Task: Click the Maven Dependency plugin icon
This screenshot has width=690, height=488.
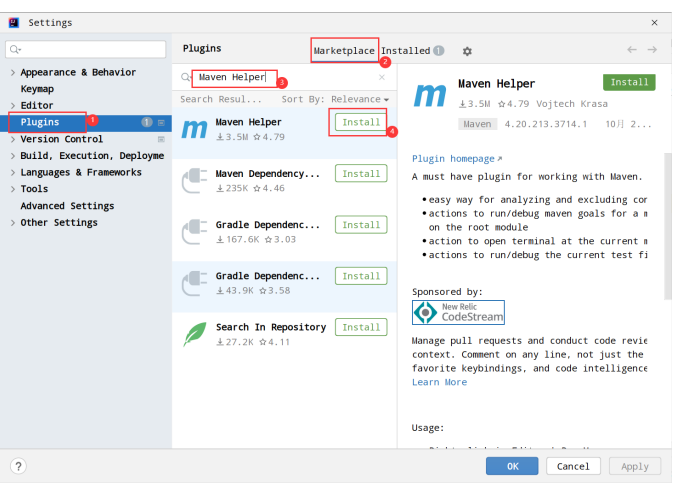Action: click(194, 180)
